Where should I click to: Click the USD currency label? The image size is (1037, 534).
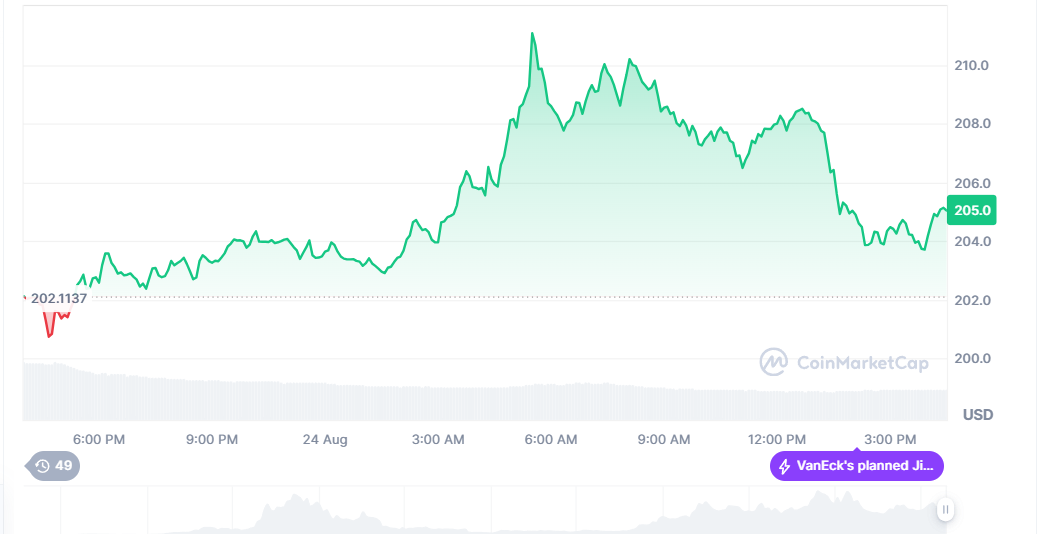pos(977,414)
